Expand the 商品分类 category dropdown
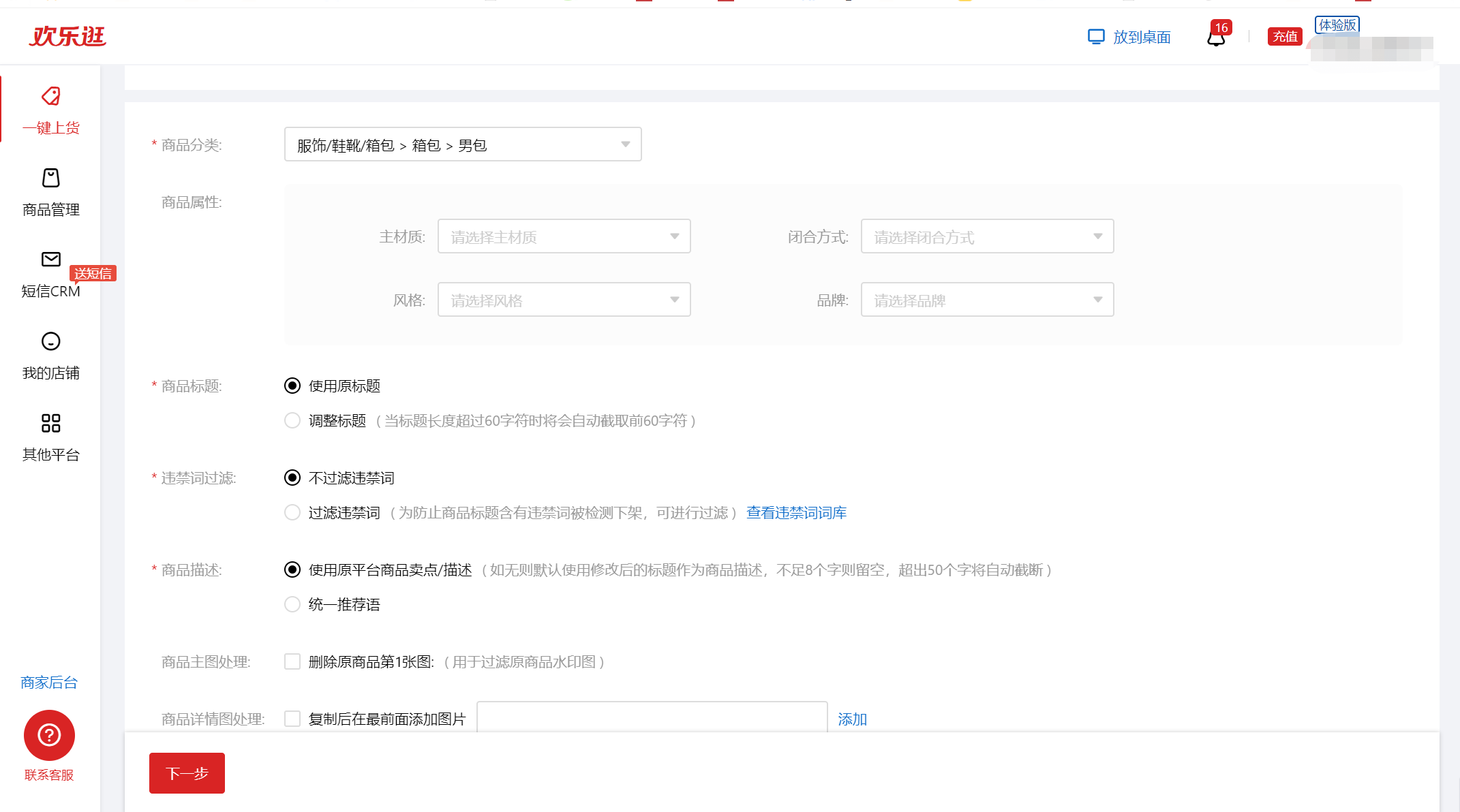 463,144
